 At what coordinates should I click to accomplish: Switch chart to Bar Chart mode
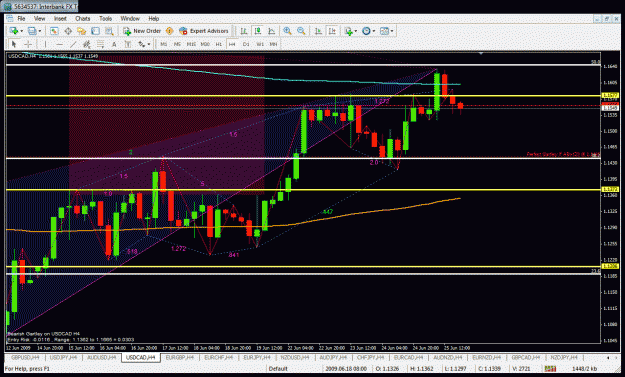[244, 31]
